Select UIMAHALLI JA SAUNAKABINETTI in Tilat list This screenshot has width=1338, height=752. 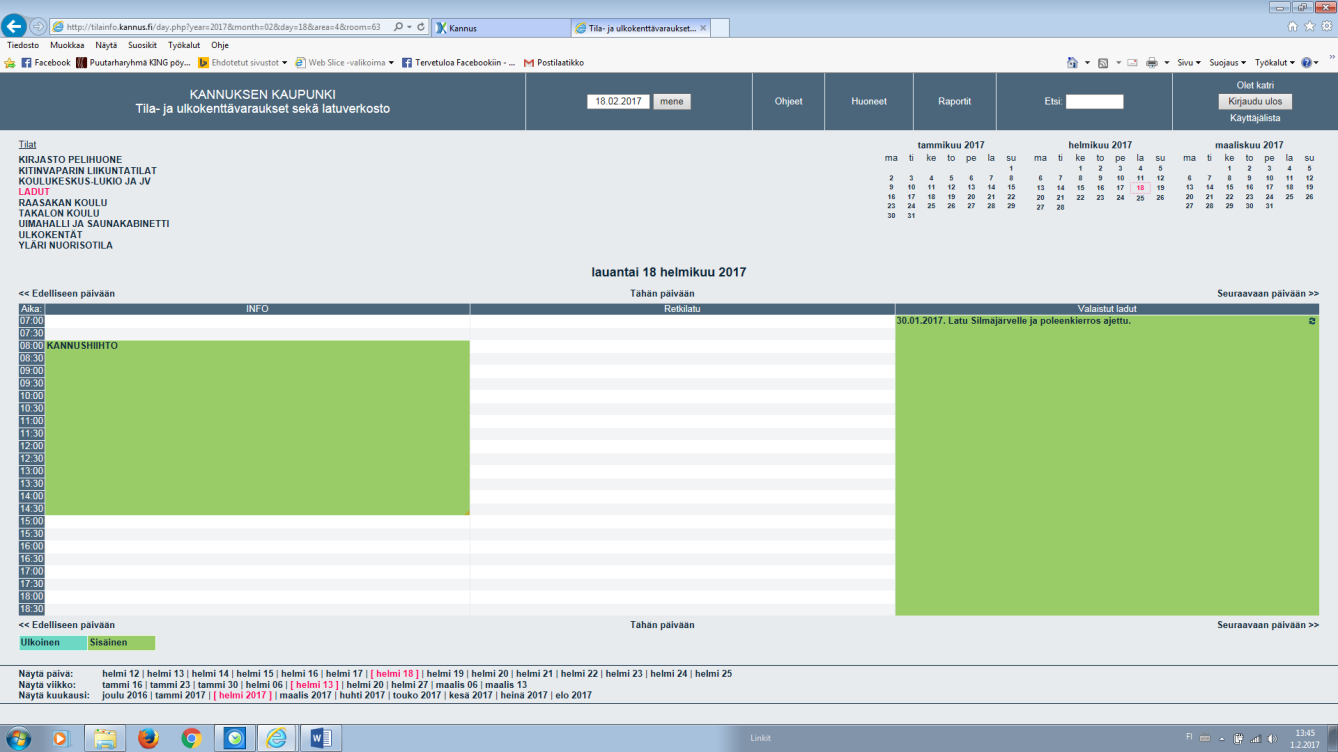click(x=94, y=224)
